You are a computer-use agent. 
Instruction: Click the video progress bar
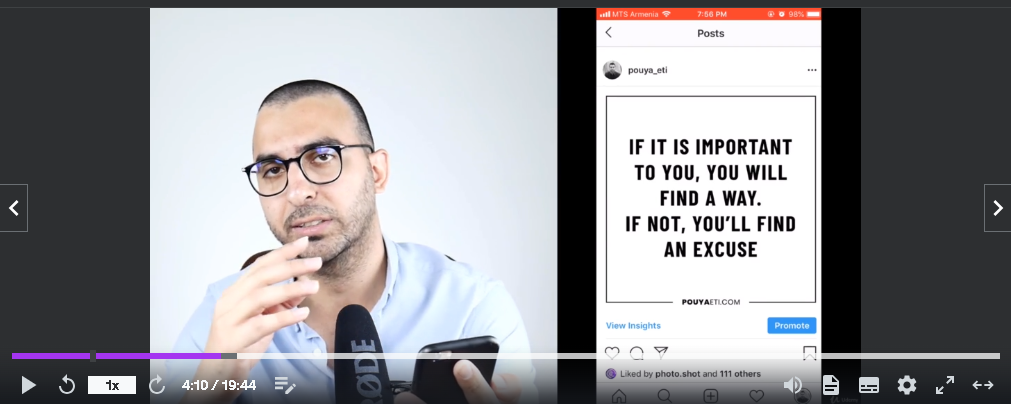tap(506, 356)
